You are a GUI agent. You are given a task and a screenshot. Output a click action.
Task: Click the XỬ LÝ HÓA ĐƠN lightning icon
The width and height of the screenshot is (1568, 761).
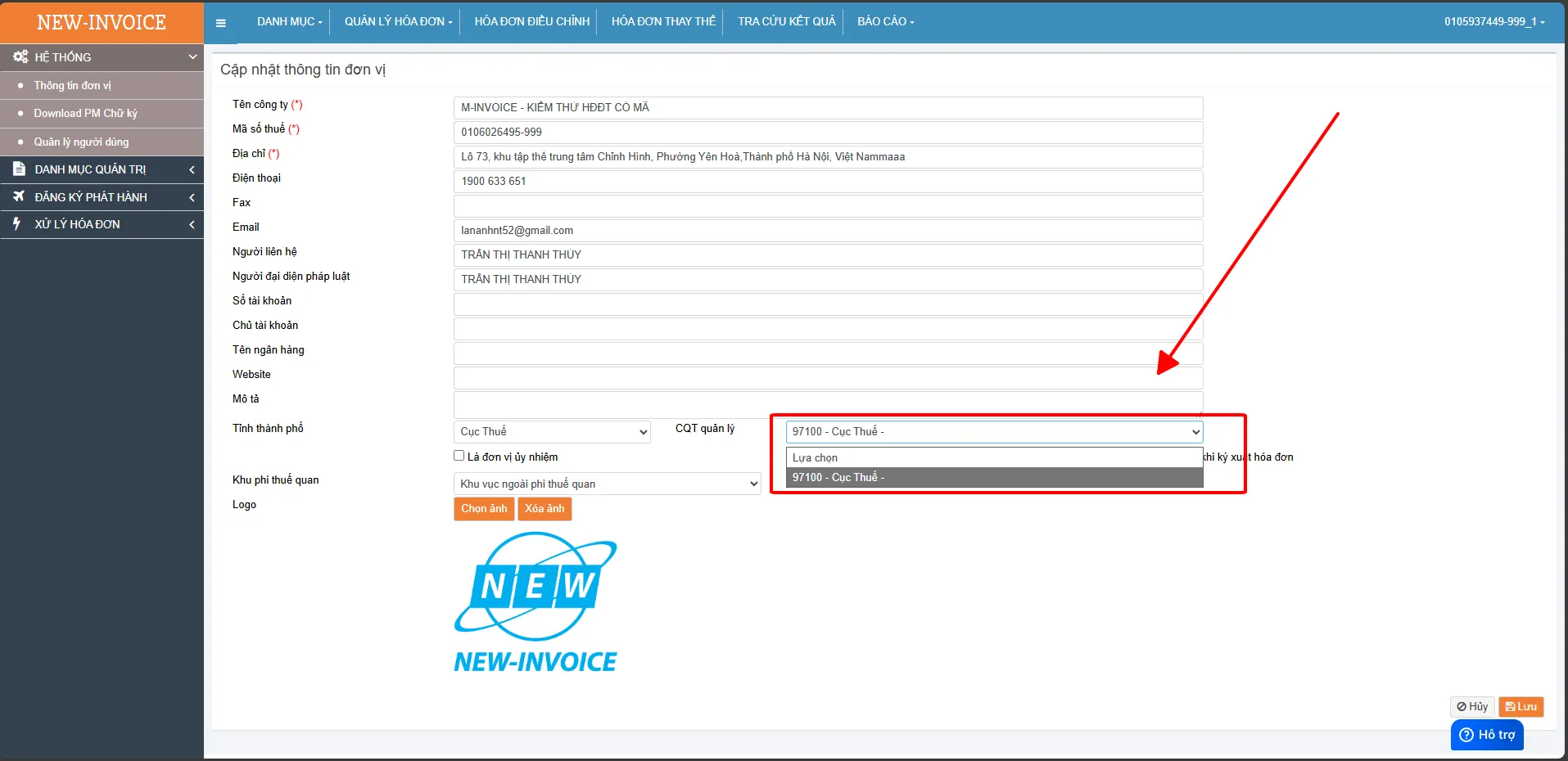[x=17, y=223]
